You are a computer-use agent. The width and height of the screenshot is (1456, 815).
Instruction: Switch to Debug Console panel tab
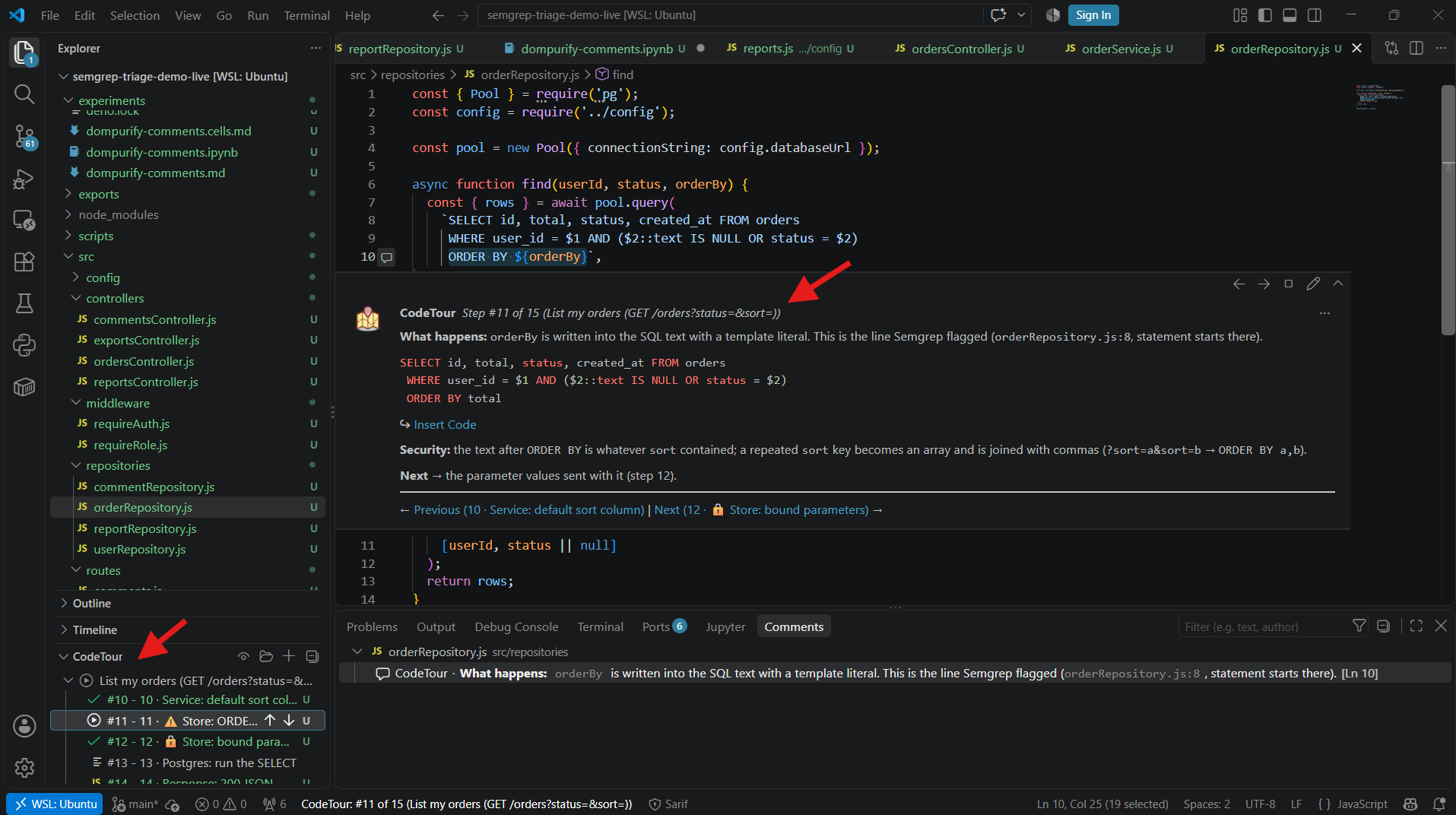click(516, 626)
